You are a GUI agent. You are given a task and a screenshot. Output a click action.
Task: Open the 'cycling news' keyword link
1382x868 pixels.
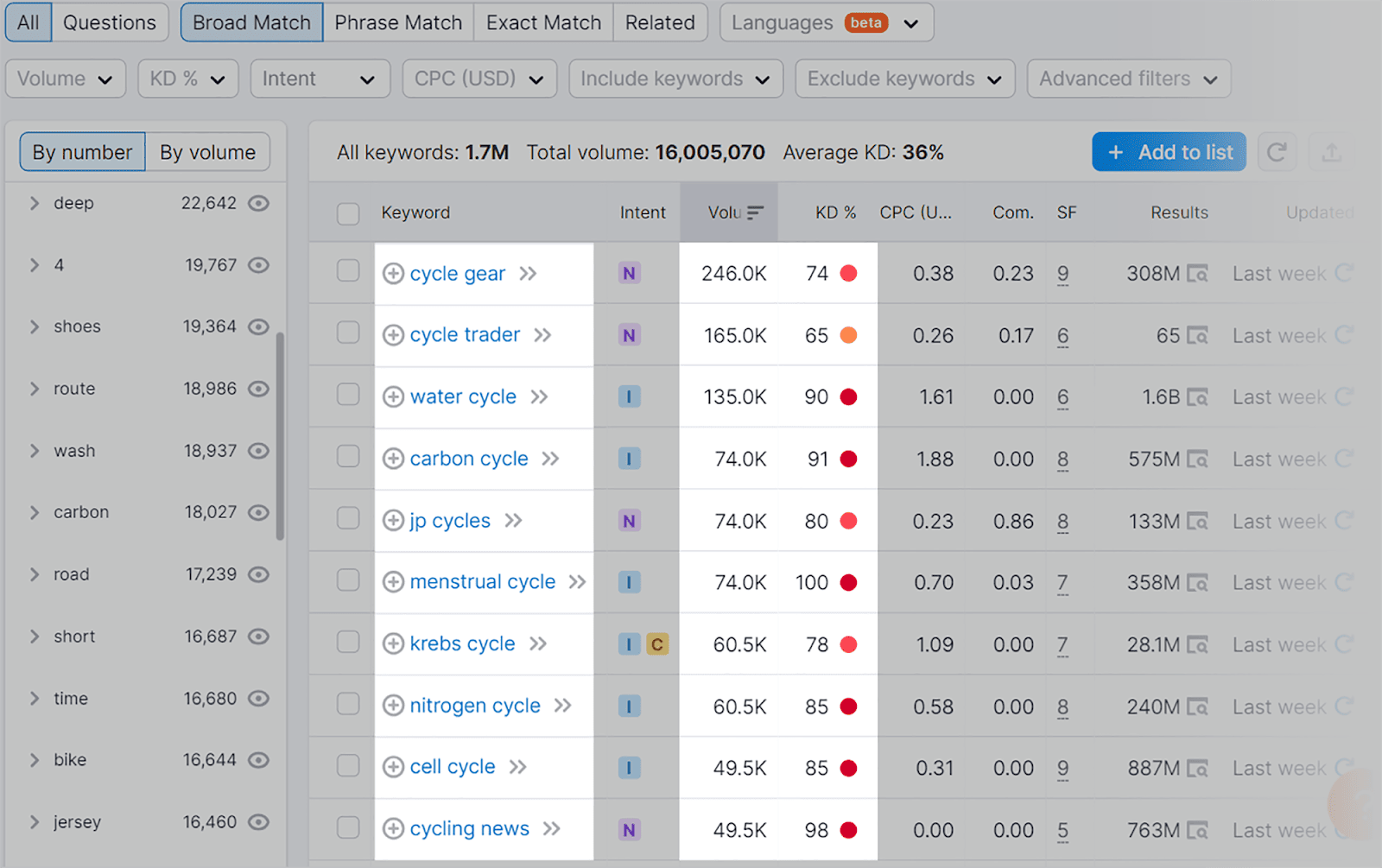[x=469, y=829]
